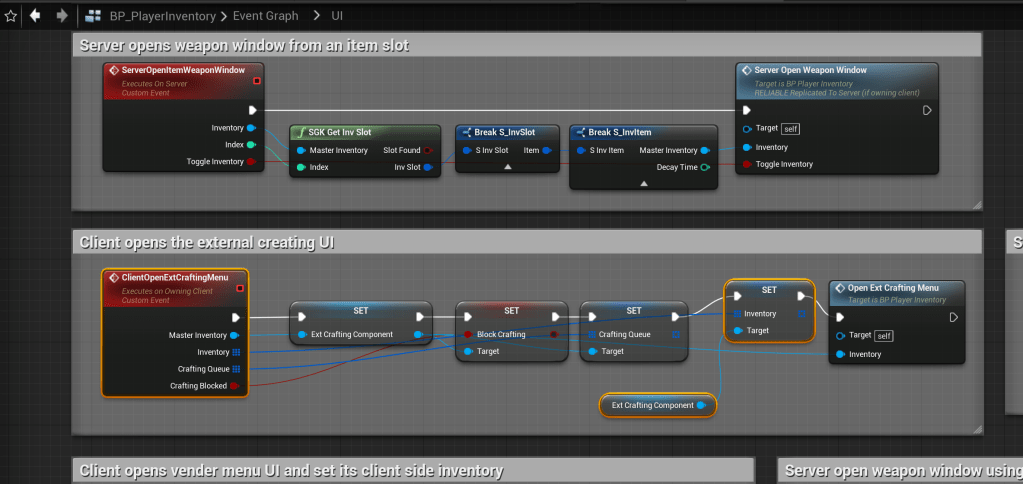Image resolution: width=1023 pixels, height=484 pixels.
Task: Expand the Break S_InvSlot node
Action: (x=508, y=167)
